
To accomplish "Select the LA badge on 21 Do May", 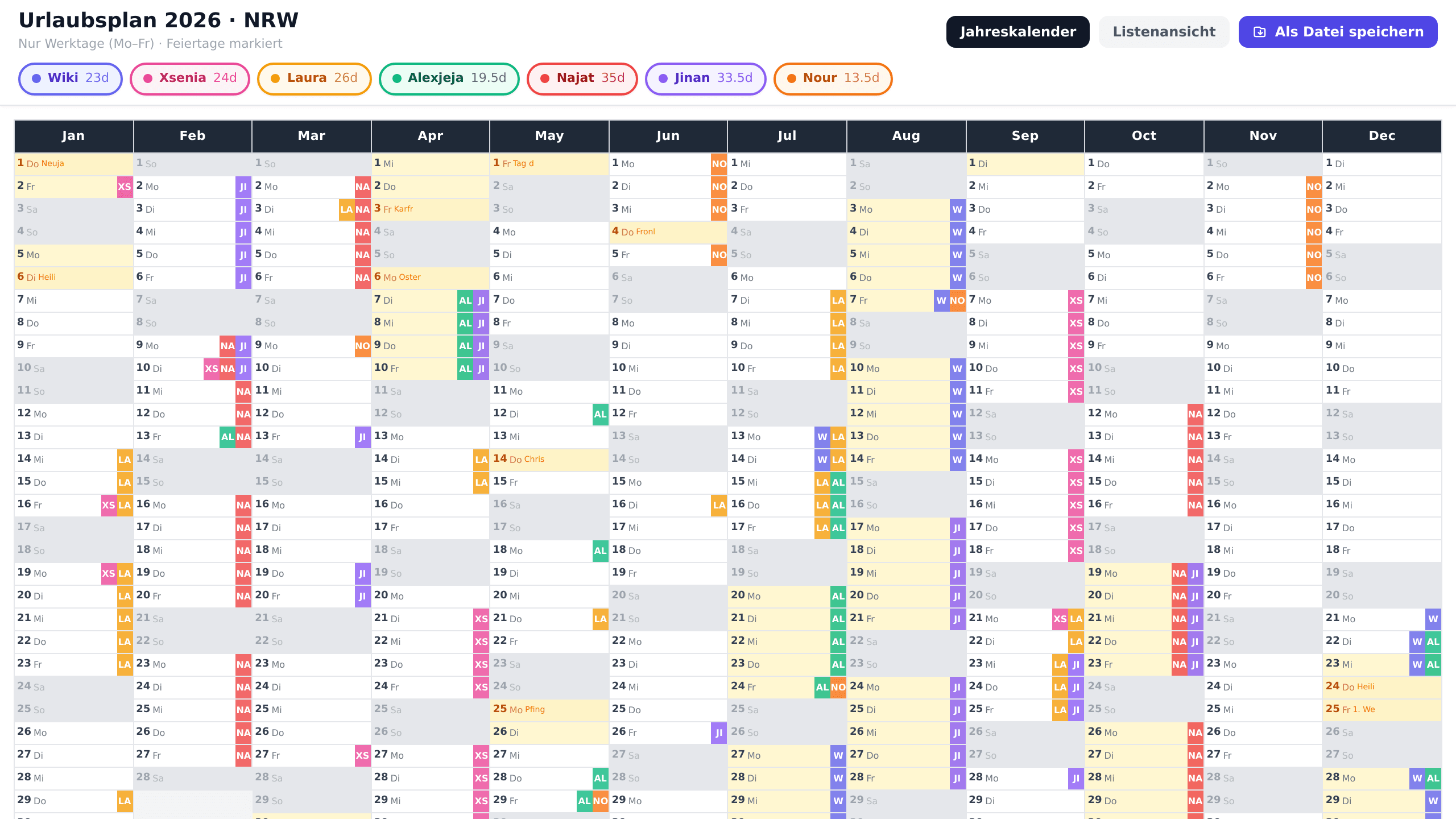I will click(600, 619).
